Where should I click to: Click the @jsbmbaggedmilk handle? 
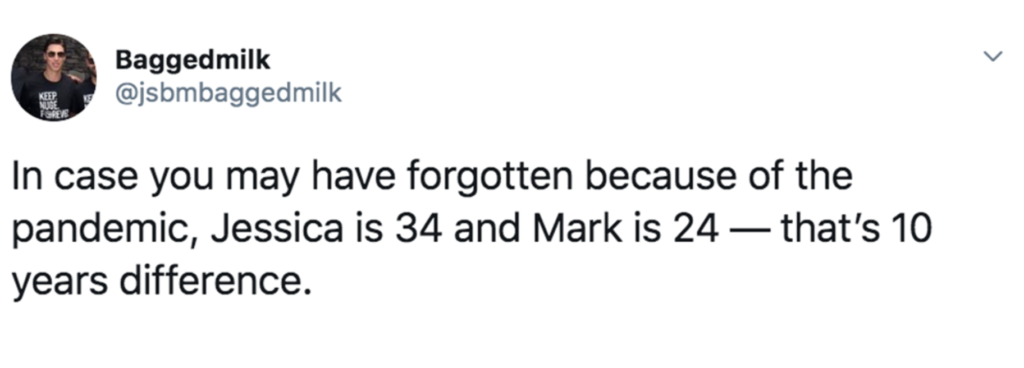click(x=229, y=95)
